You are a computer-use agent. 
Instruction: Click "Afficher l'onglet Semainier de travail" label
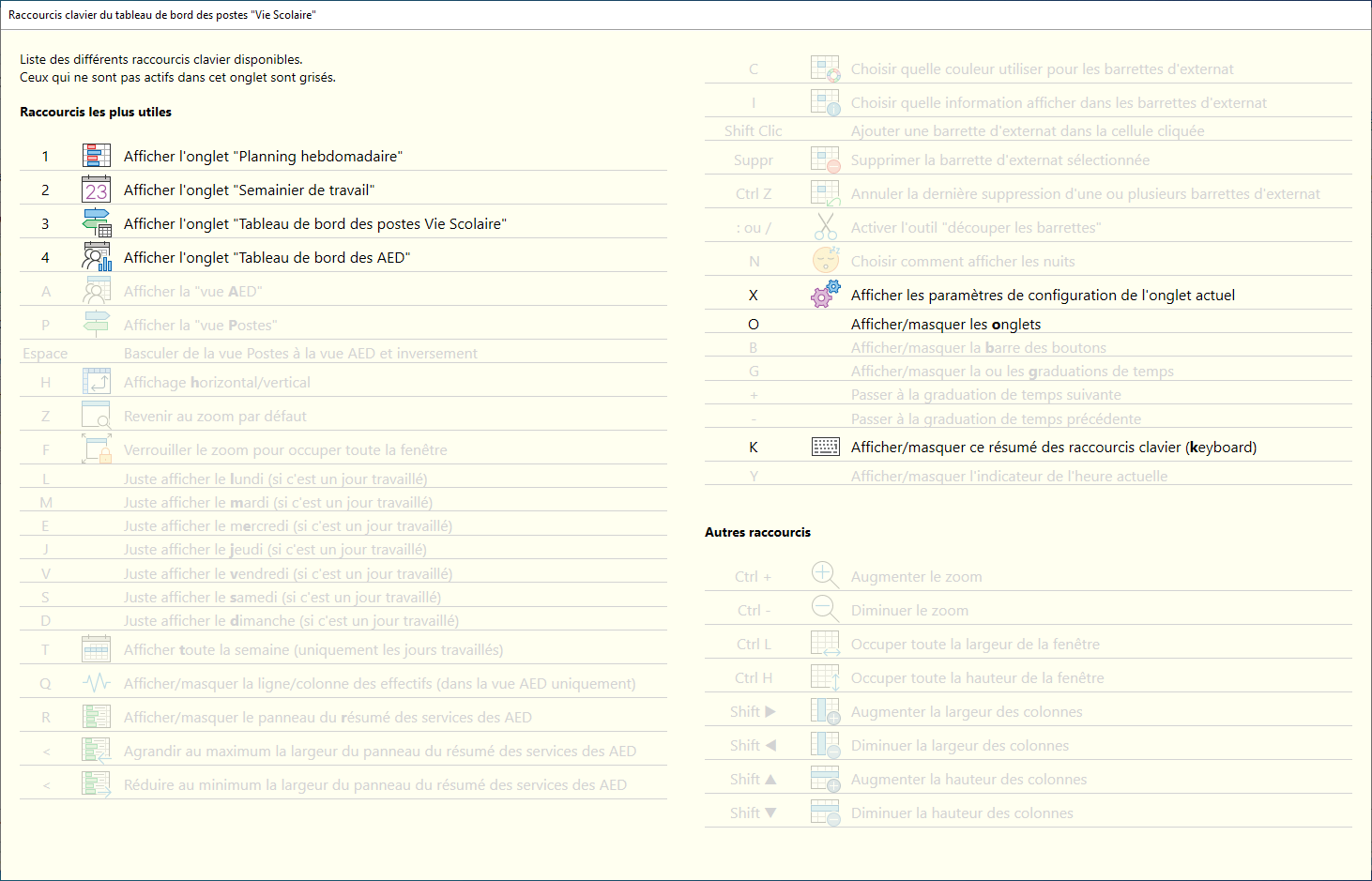(x=249, y=190)
